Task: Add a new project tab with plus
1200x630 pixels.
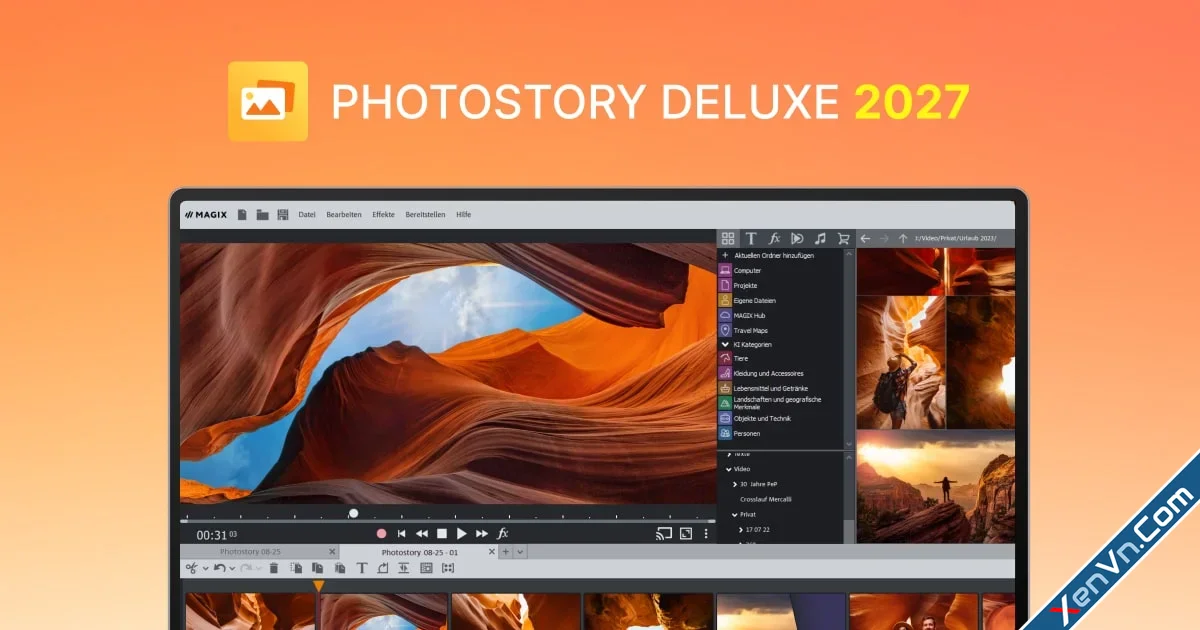Action: click(x=506, y=552)
